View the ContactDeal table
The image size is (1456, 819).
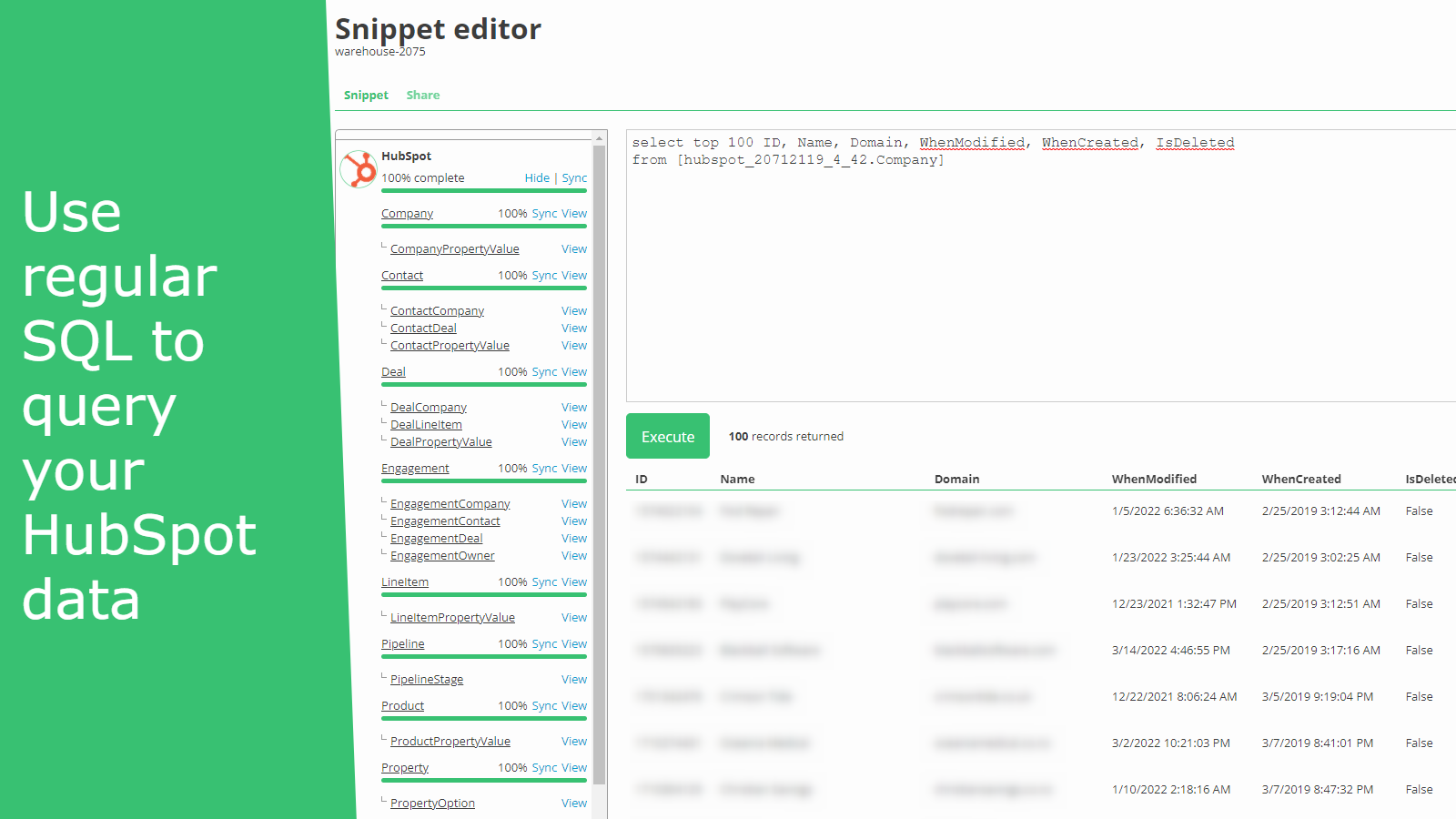573,328
